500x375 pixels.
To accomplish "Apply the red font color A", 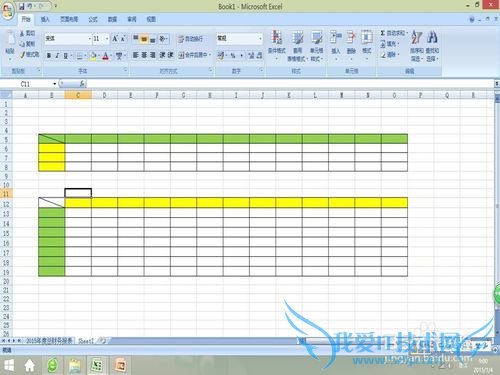I will (106, 56).
